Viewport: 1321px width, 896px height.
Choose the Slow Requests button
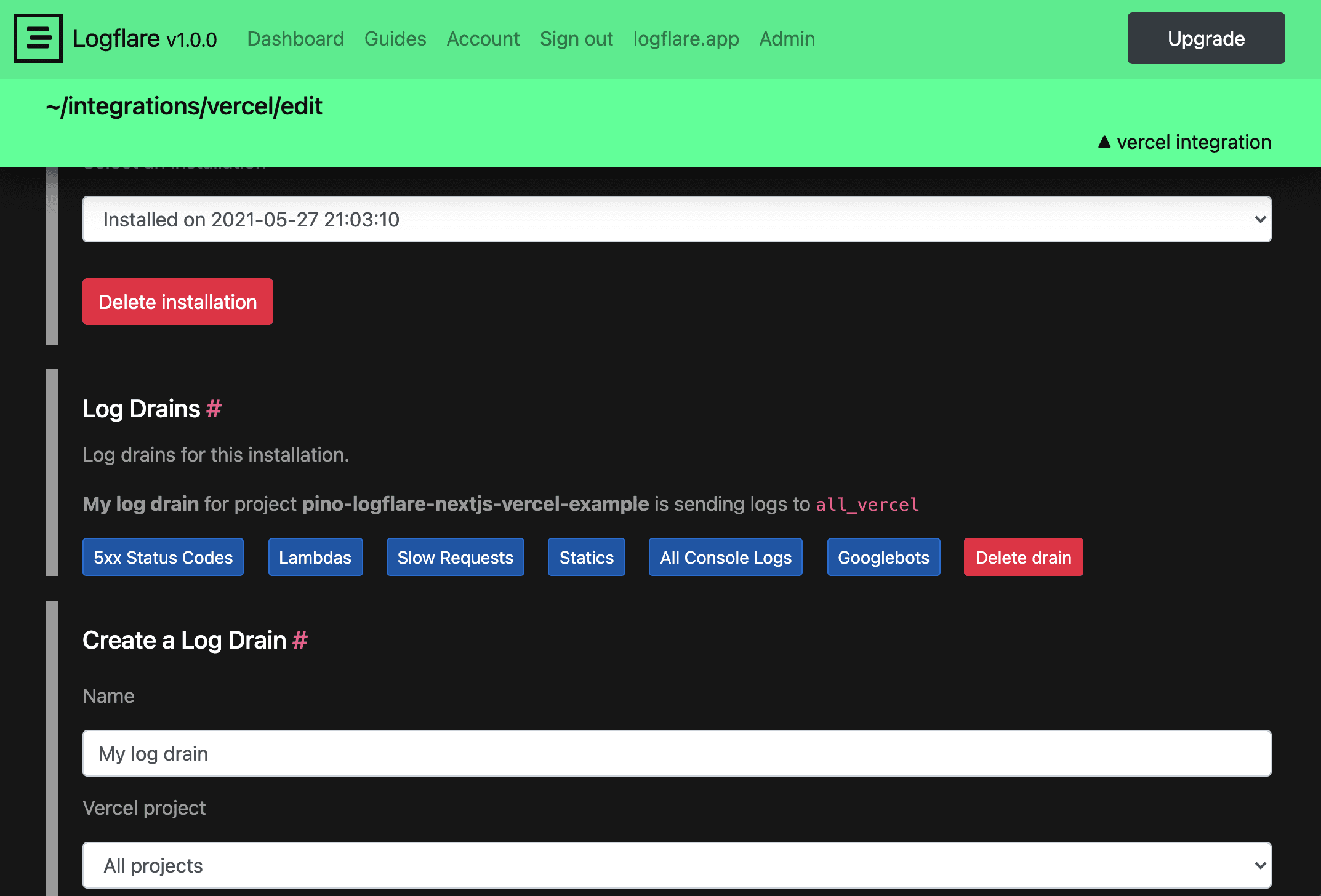pyautogui.click(x=455, y=557)
